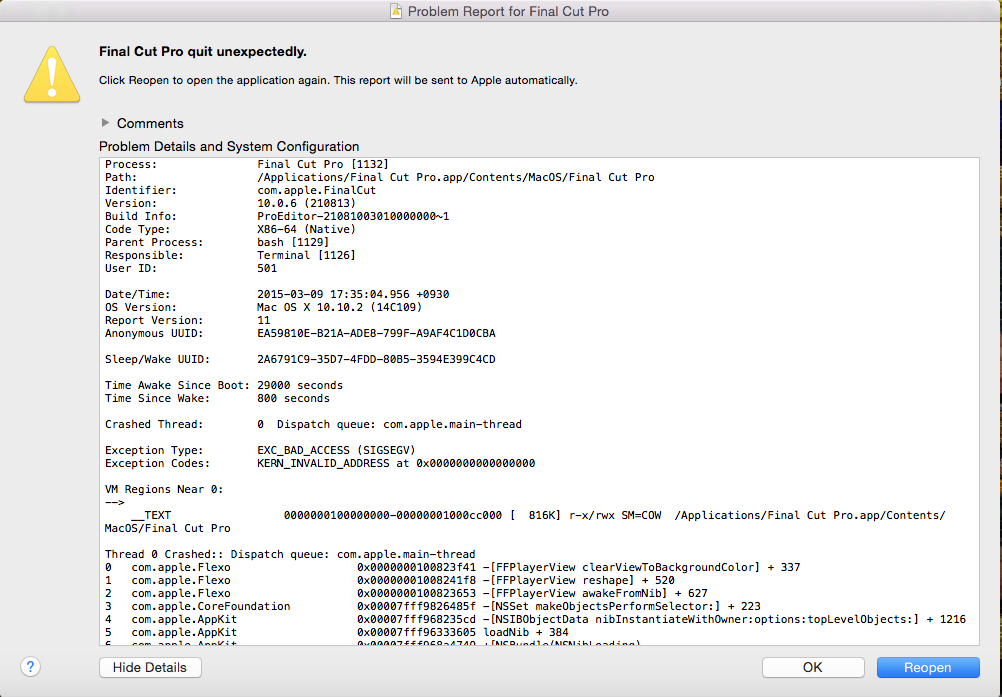Click the document icon in title bar

396,11
